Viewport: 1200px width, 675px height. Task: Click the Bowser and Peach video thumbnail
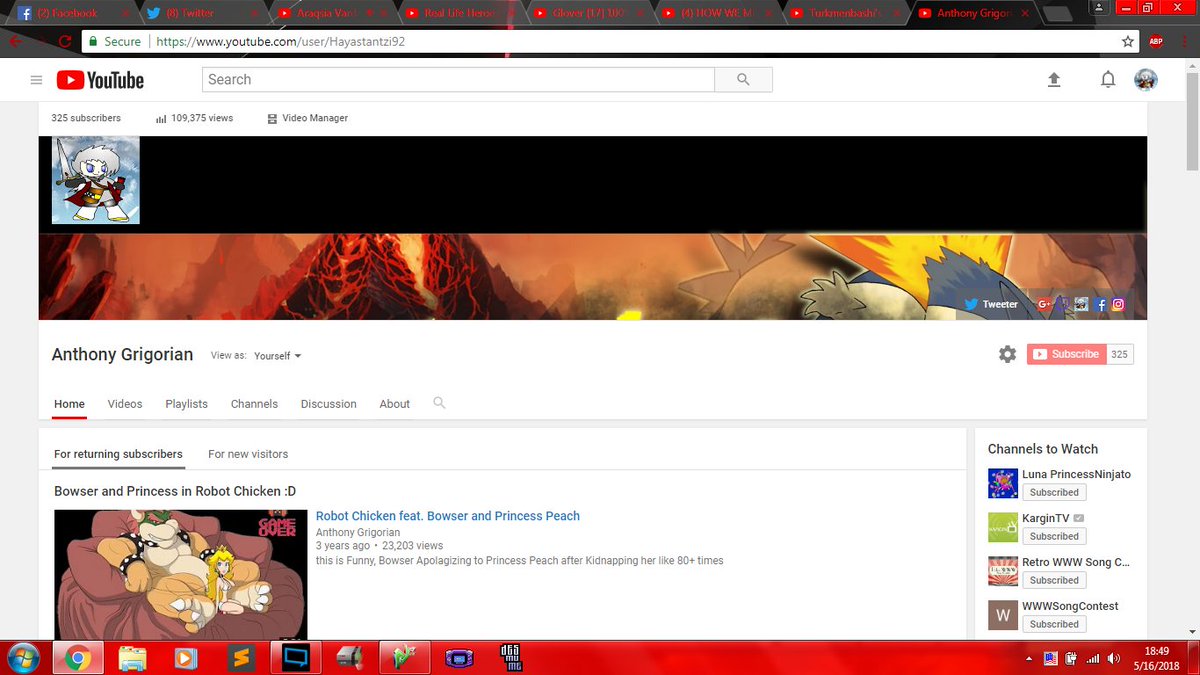(180, 575)
